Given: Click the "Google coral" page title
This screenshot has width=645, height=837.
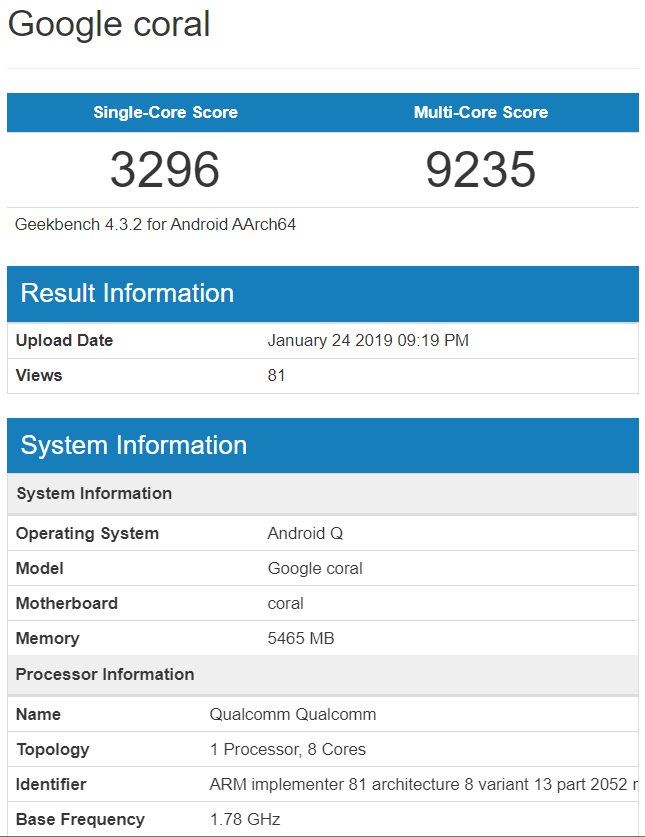Looking at the screenshot, I should (x=109, y=25).
